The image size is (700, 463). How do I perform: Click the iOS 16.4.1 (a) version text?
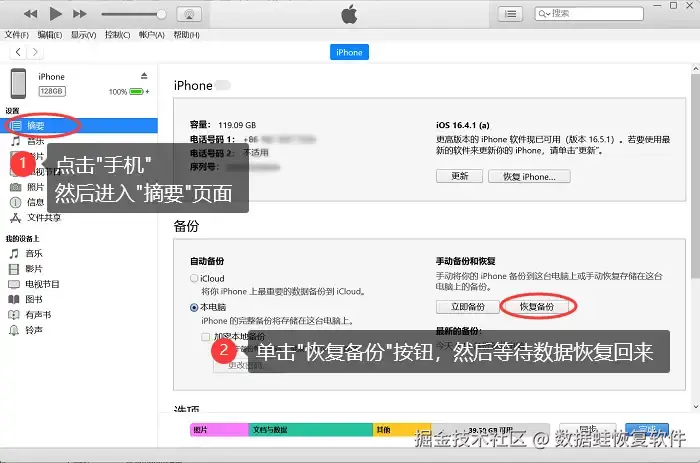(x=463, y=125)
